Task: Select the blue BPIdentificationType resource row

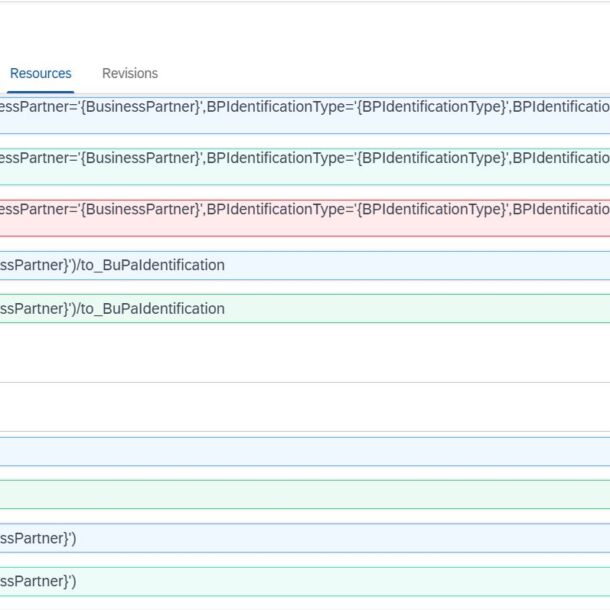Action: click(305, 116)
